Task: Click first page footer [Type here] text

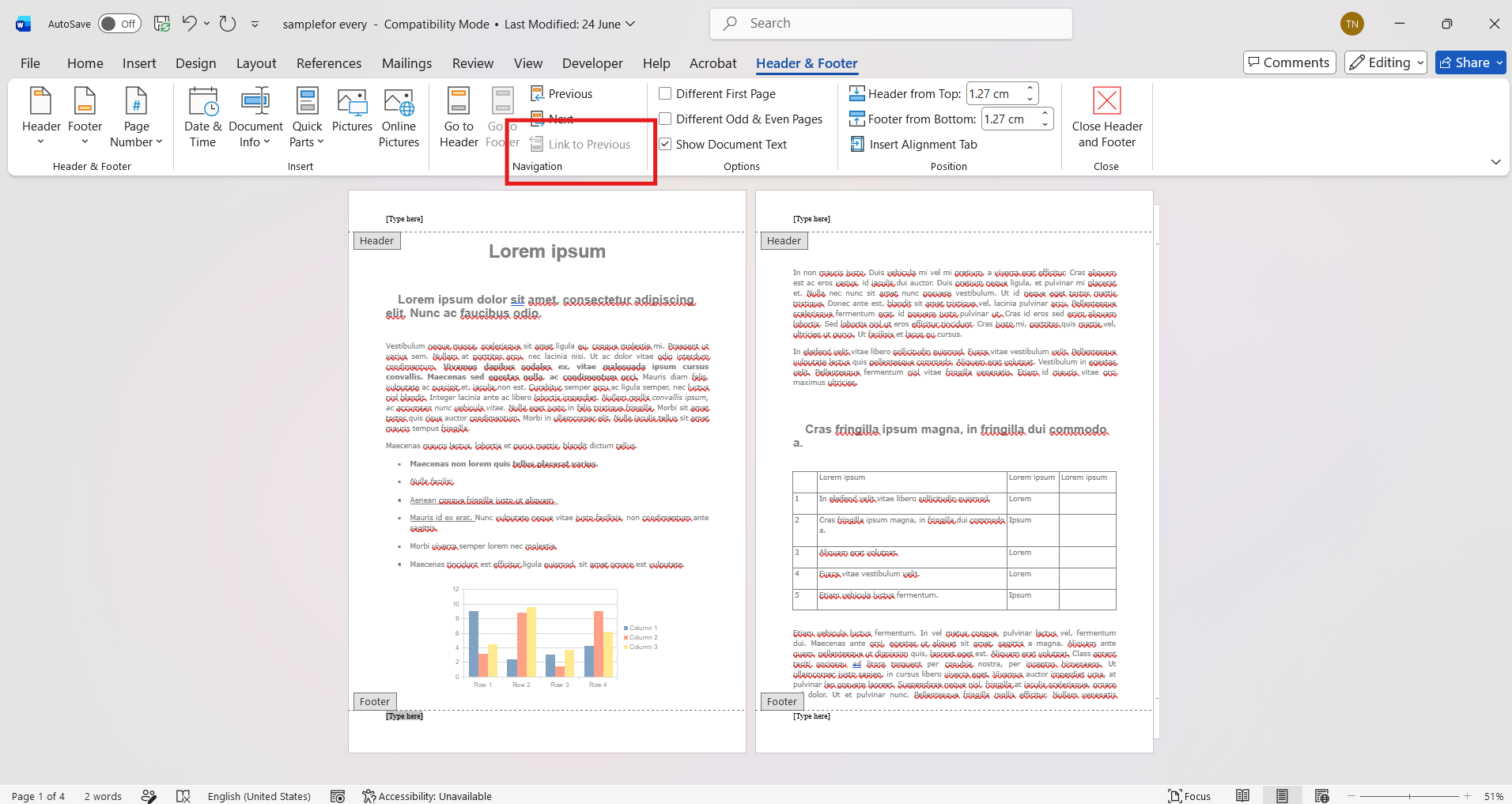Action: (404, 716)
